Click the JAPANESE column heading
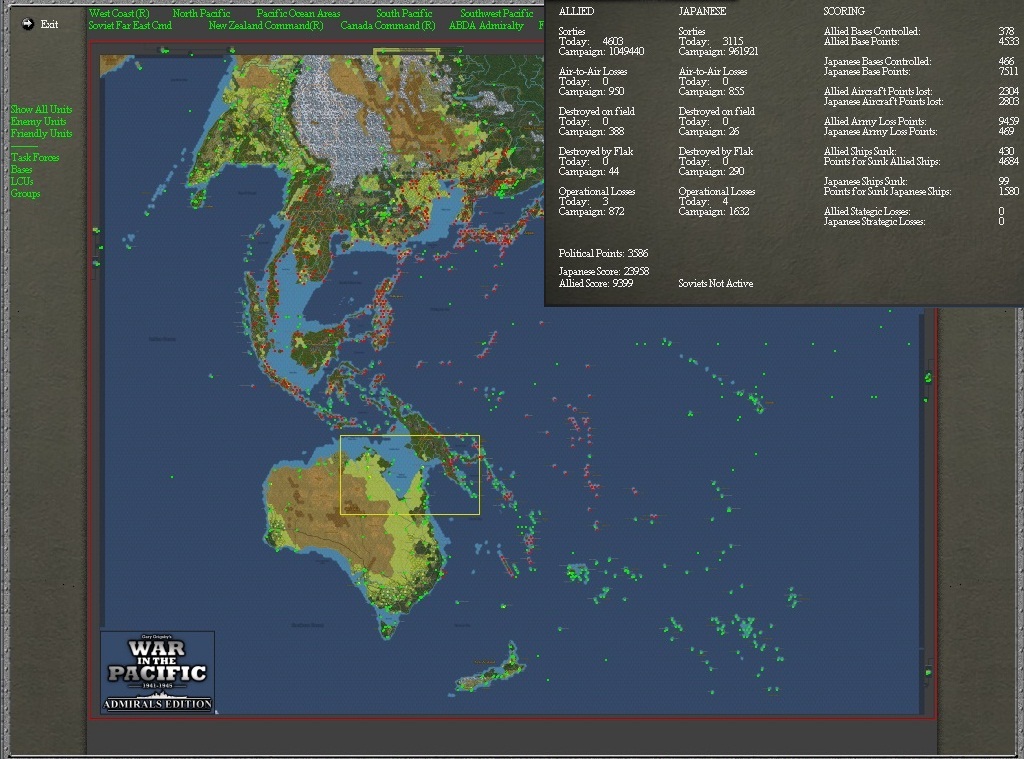This screenshot has height=759, width=1024. click(x=702, y=11)
